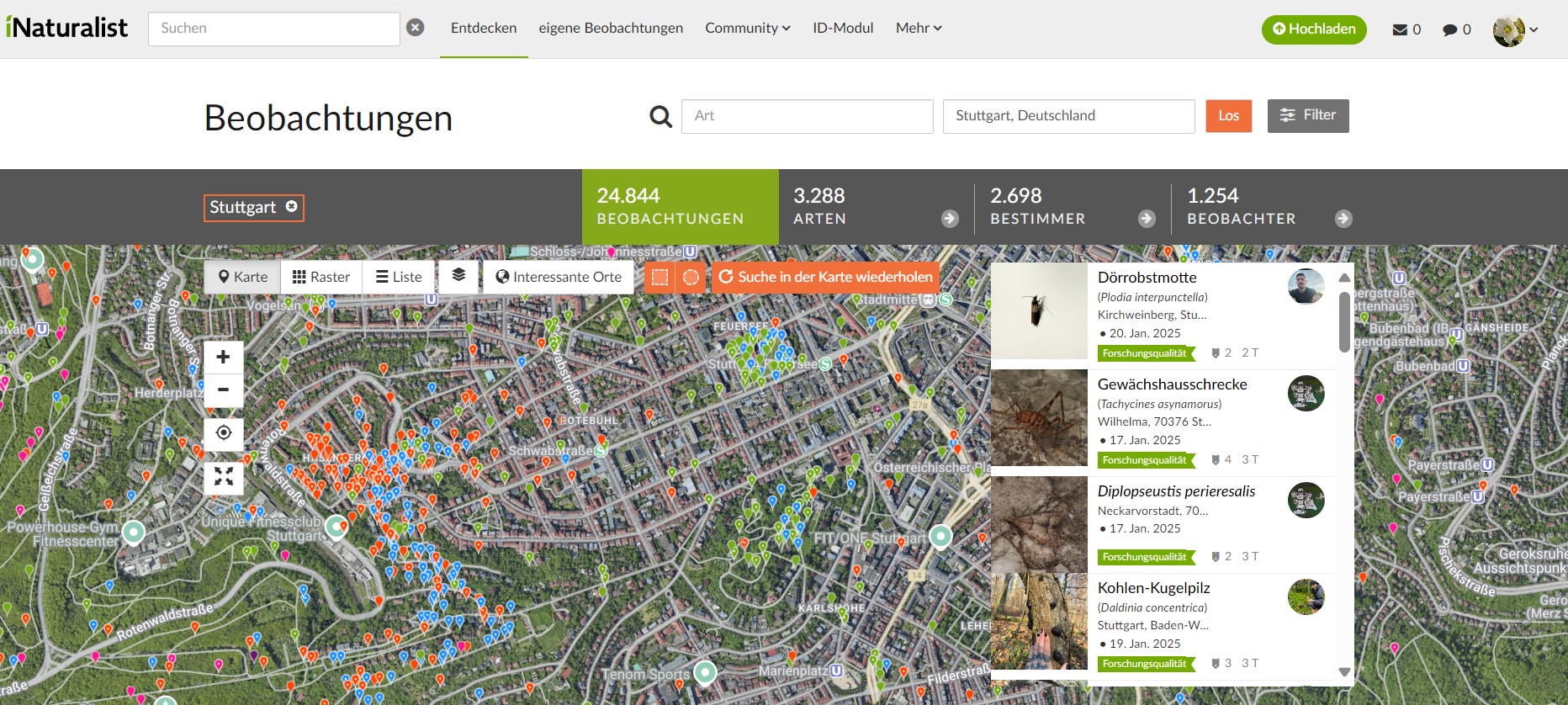Click Forschungsqualität badge on Dörrobstmotte

pyautogui.click(x=1146, y=353)
